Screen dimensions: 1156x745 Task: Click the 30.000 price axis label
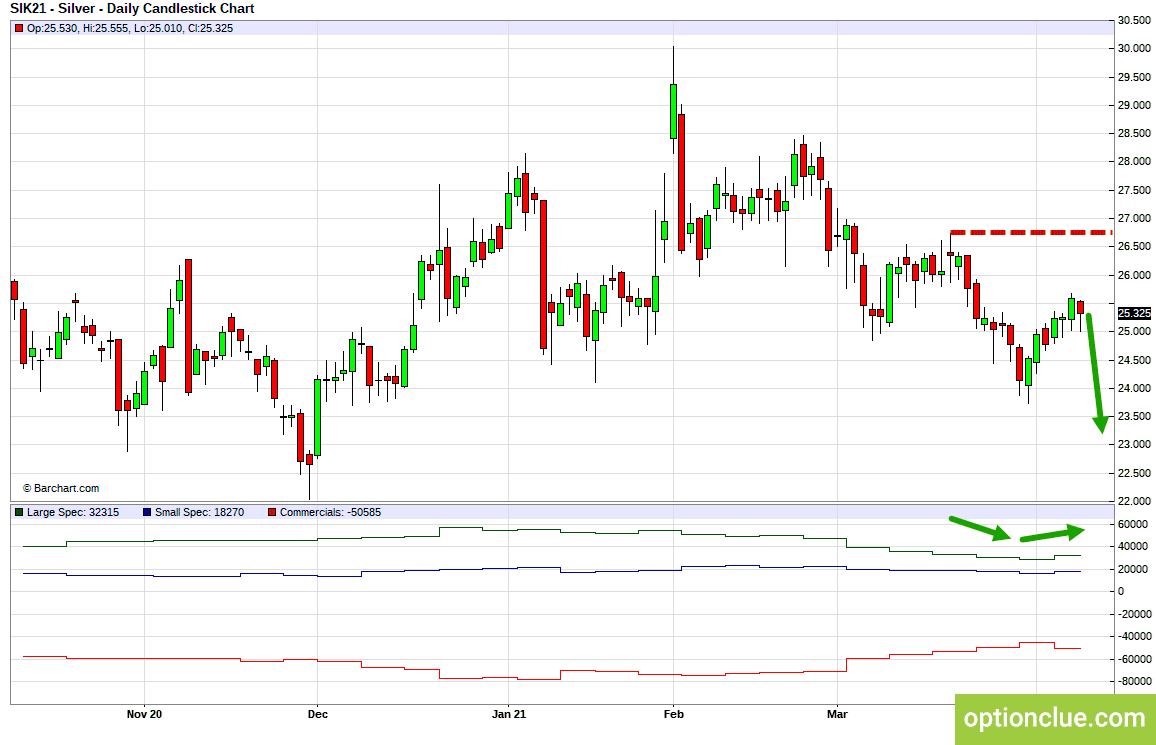pyautogui.click(x=1134, y=49)
